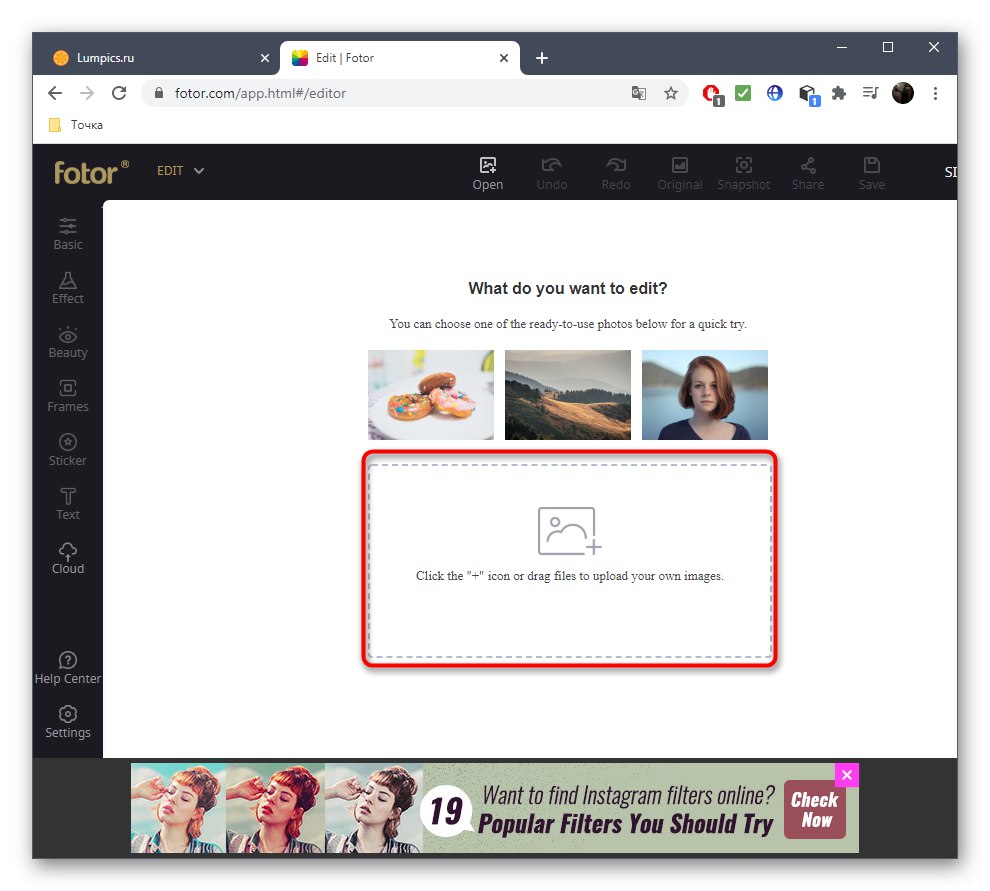990x891 pixels.
Task: Click the Snapshot icon in toolbar
Action: [x=744, y=172]
